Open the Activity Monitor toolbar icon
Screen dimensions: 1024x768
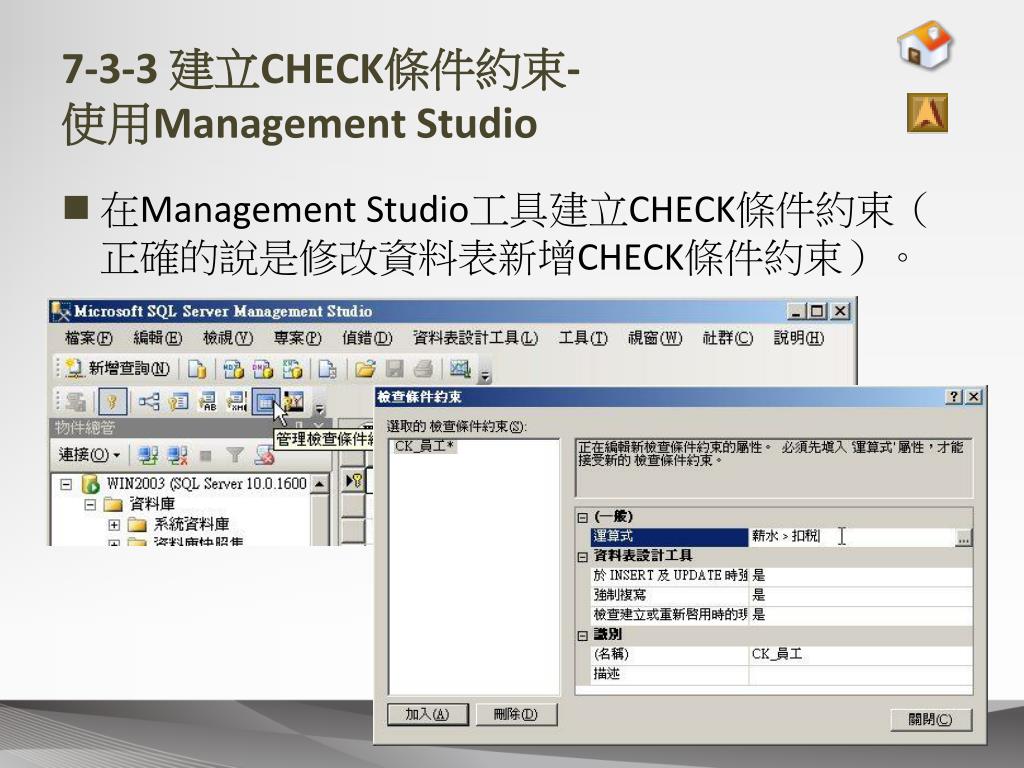460,369
